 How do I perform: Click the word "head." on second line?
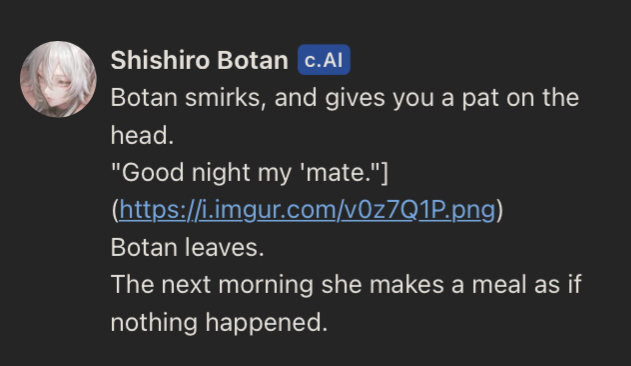pyautogui.click(x=142, y=135)
